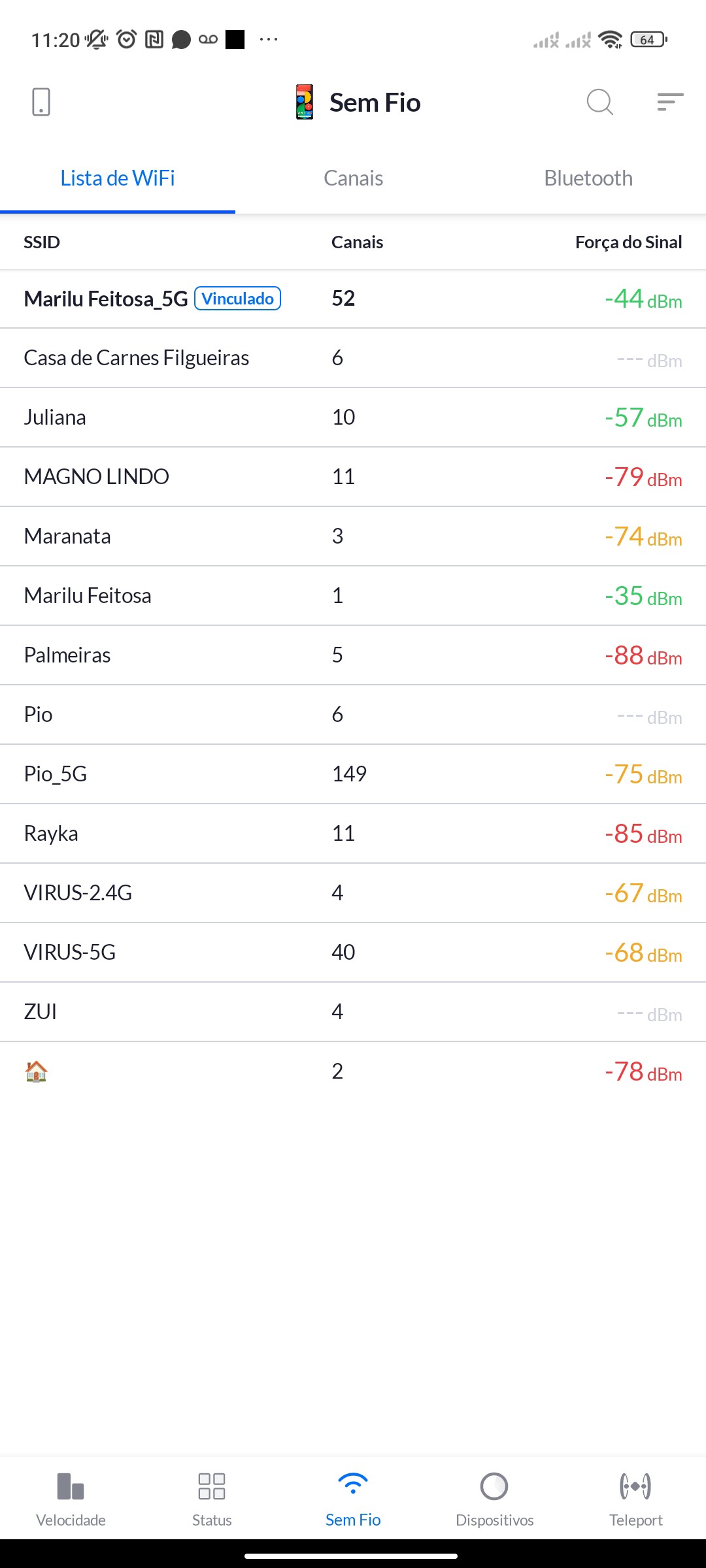Switch to the Bluetooth tab
The height and width of the screenshot is (1568, 706).
click(x=588, y=178)
